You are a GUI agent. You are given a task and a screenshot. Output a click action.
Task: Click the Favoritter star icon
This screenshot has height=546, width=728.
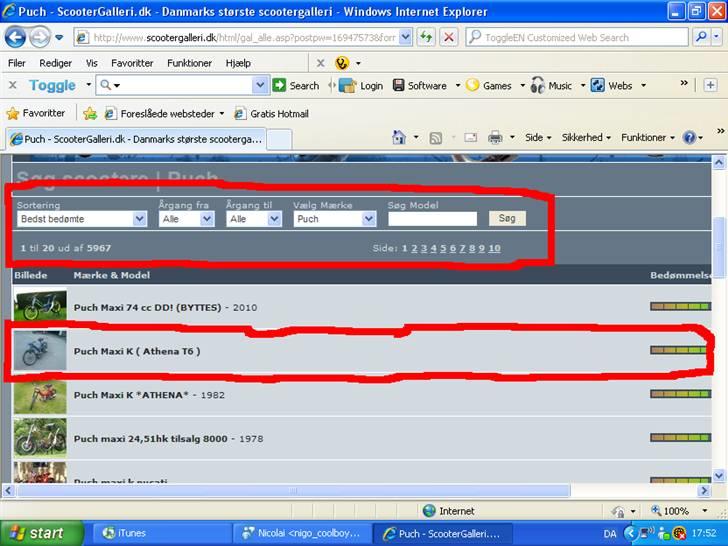point(13,113)
